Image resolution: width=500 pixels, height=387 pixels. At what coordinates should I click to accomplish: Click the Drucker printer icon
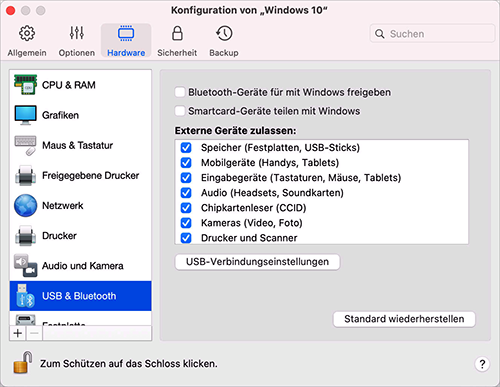pos(25,236)
